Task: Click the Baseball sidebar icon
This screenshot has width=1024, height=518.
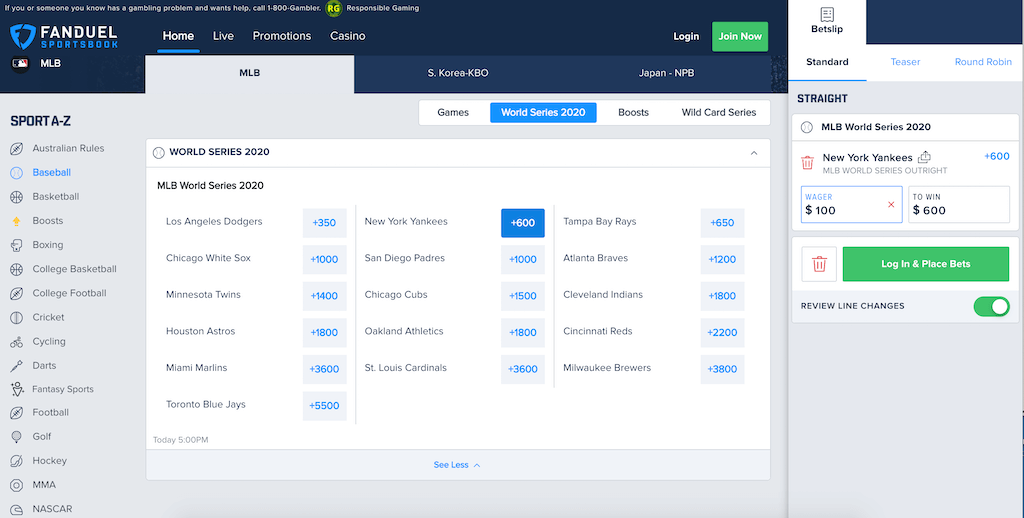Action: (x=17, y=173)
